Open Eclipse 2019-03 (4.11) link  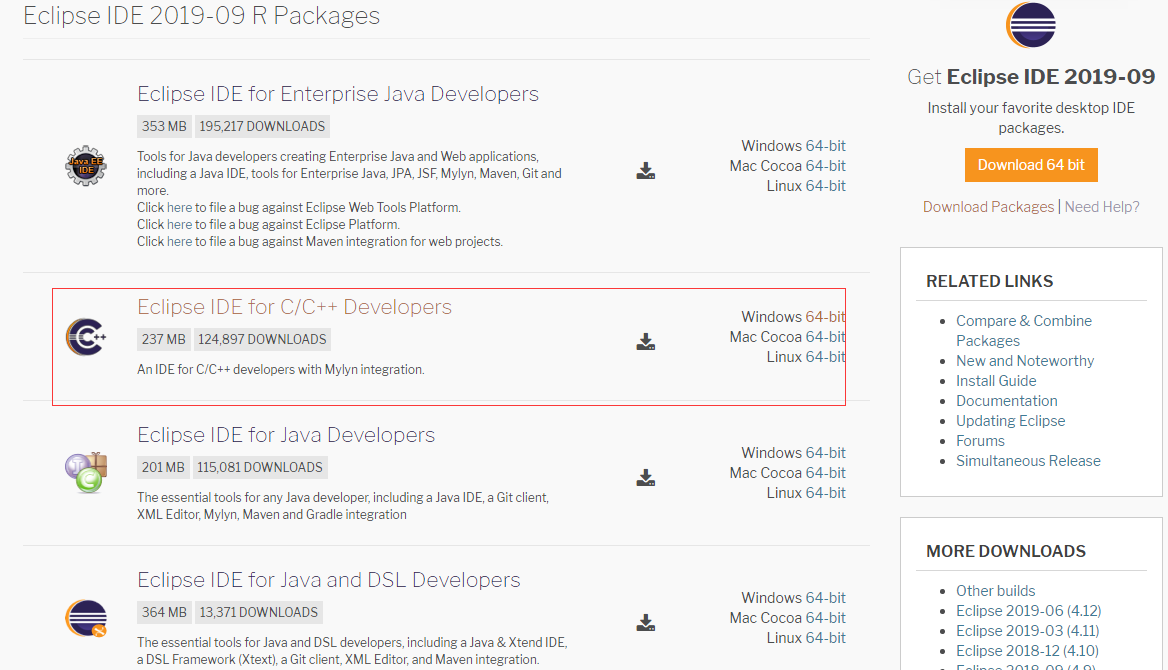coord(1028,631)
